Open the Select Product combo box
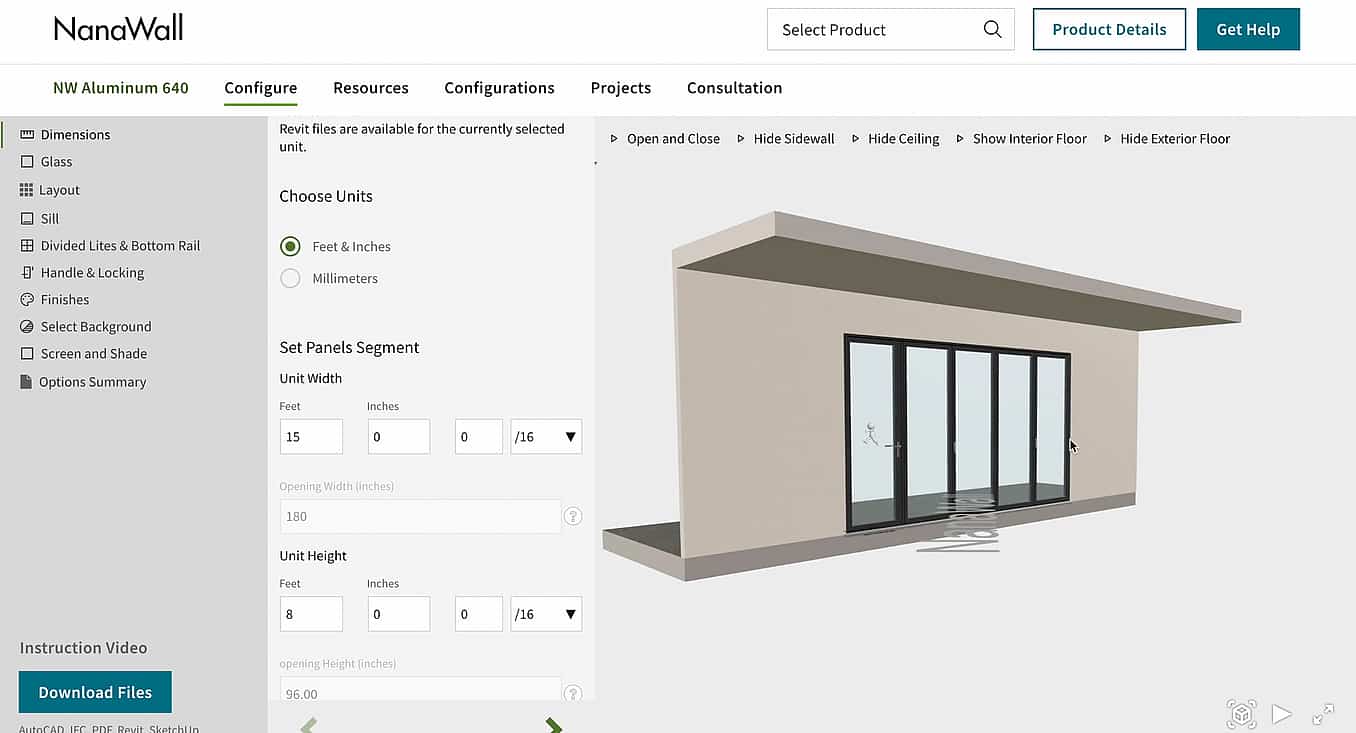Viewport: 1356px width, 733px height. coord(891,29)
